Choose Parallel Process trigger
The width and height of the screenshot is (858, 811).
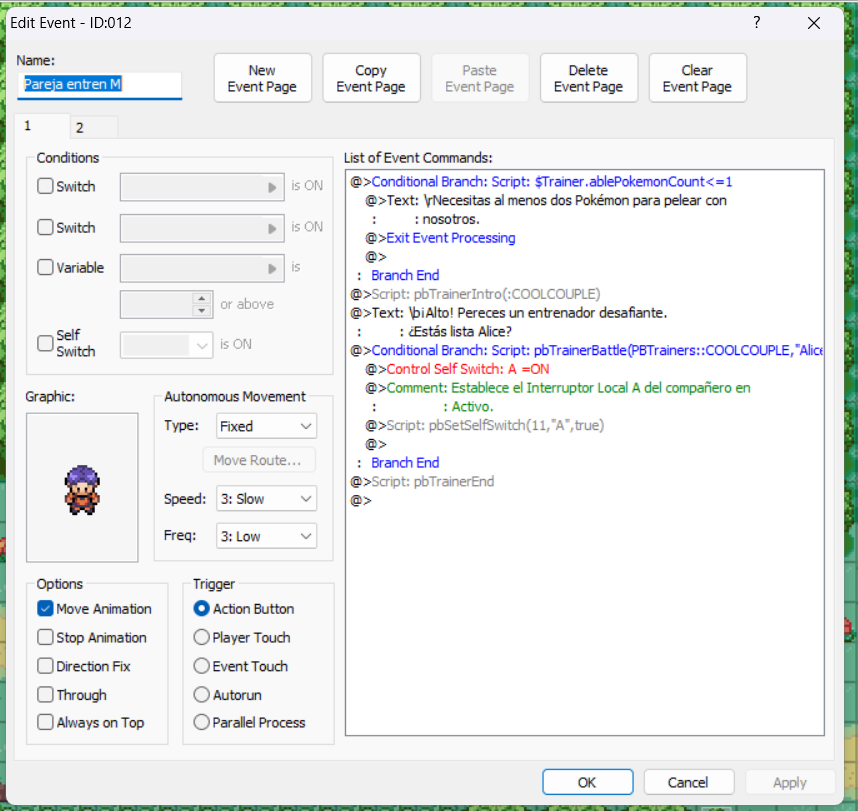(x=202, y=723)
